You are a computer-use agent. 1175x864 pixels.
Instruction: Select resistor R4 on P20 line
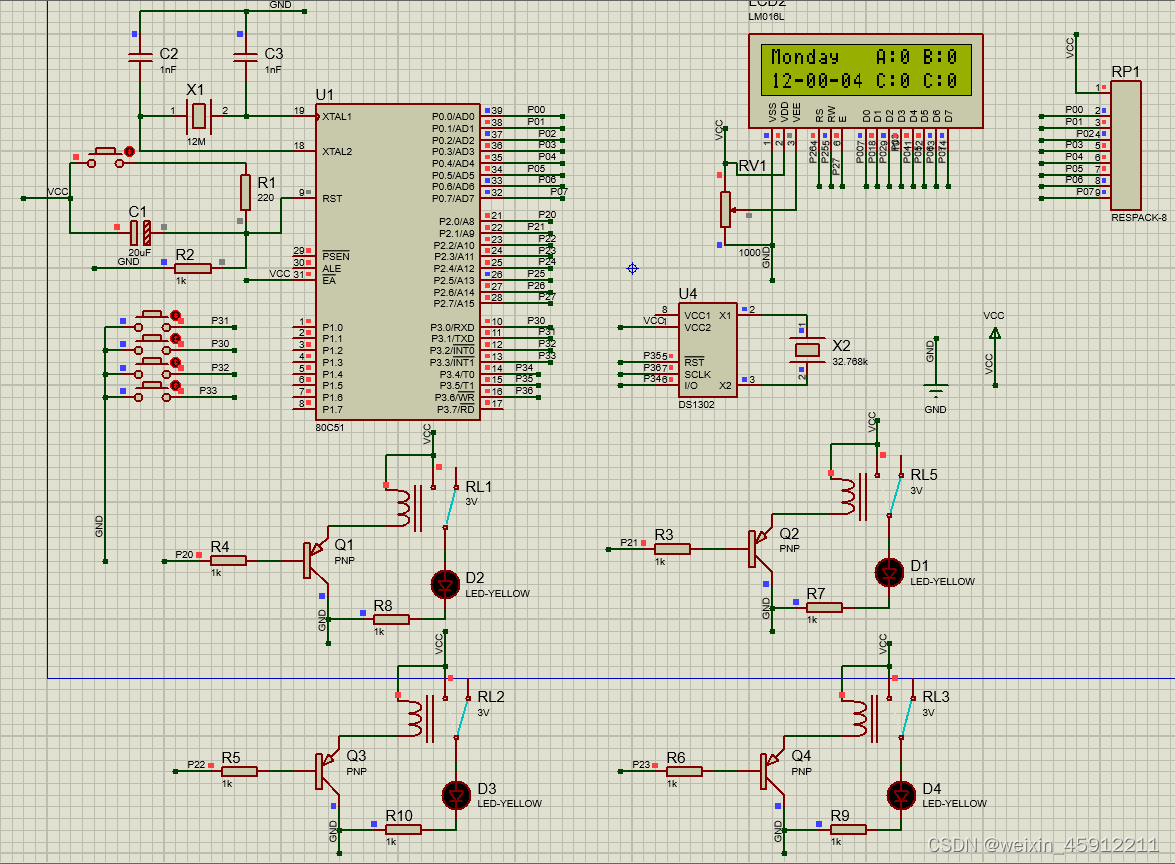click(x=228, y=561)
